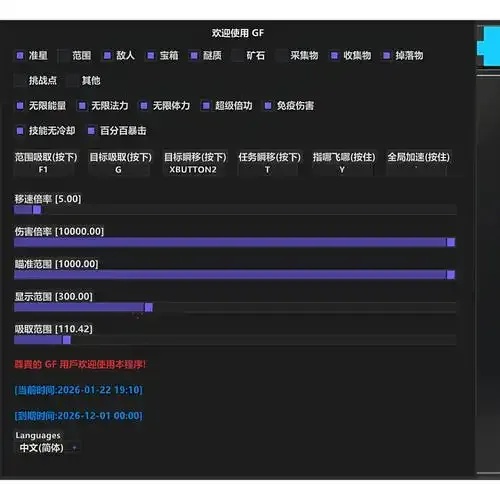Toggle 技能无冷却 checkbox
The height and width of the screenshot is (500, 500).
coord(20,131)
